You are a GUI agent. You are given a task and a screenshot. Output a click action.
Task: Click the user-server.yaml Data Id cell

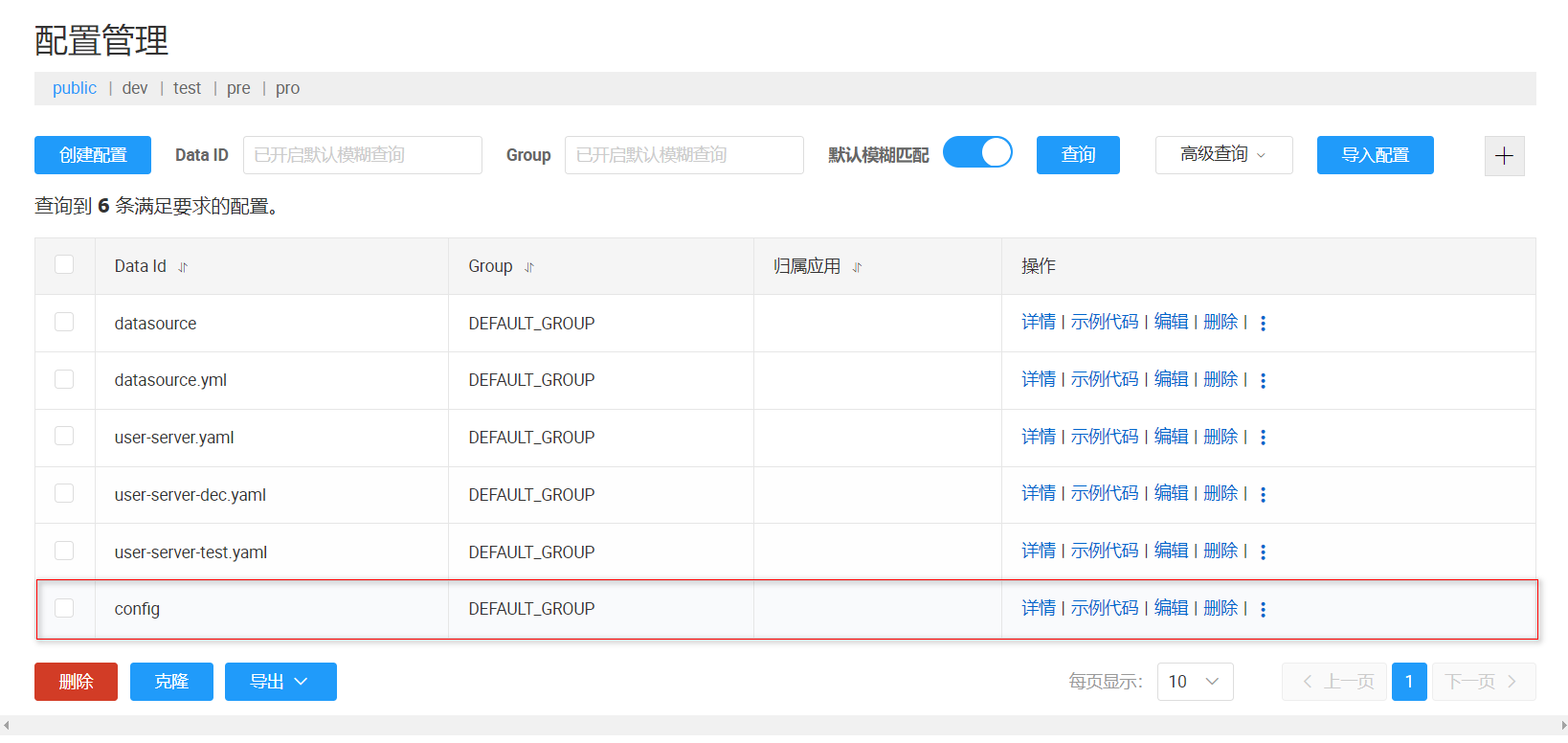(x=272, y=438)
